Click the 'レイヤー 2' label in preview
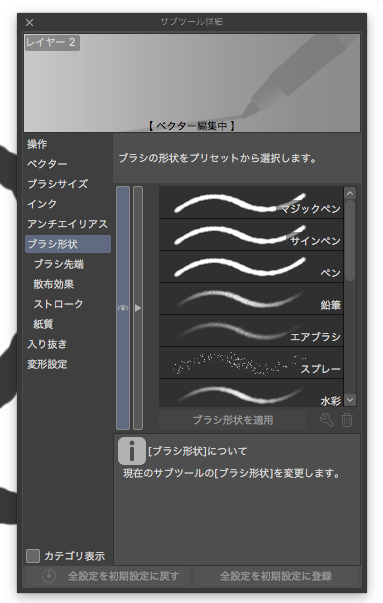This screenshot has width=383, height=603. pos(52,42)
